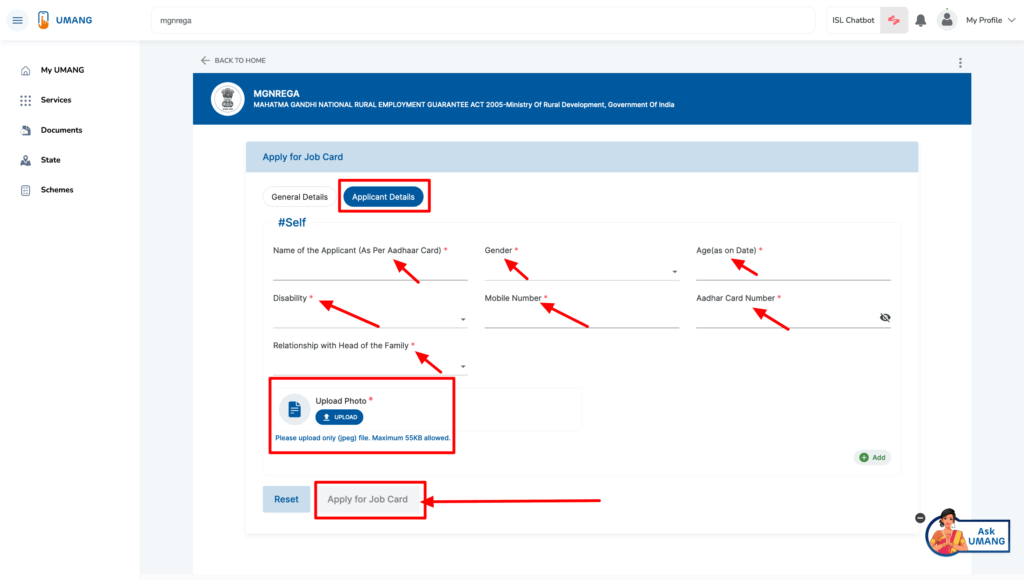This screenshot has height=580, width=1024.
Task: Open the hamburger menu icon
Action: coord(17,20)
